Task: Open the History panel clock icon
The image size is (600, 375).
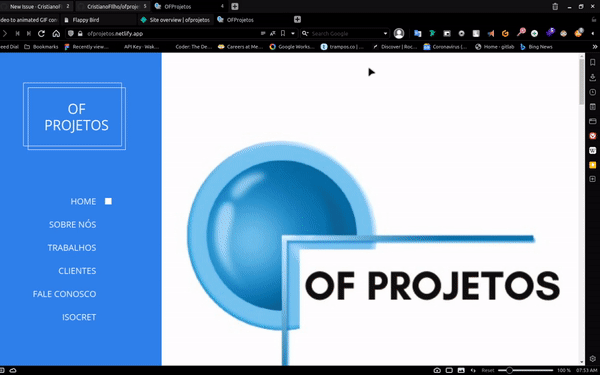Action: tap(592, 92)
